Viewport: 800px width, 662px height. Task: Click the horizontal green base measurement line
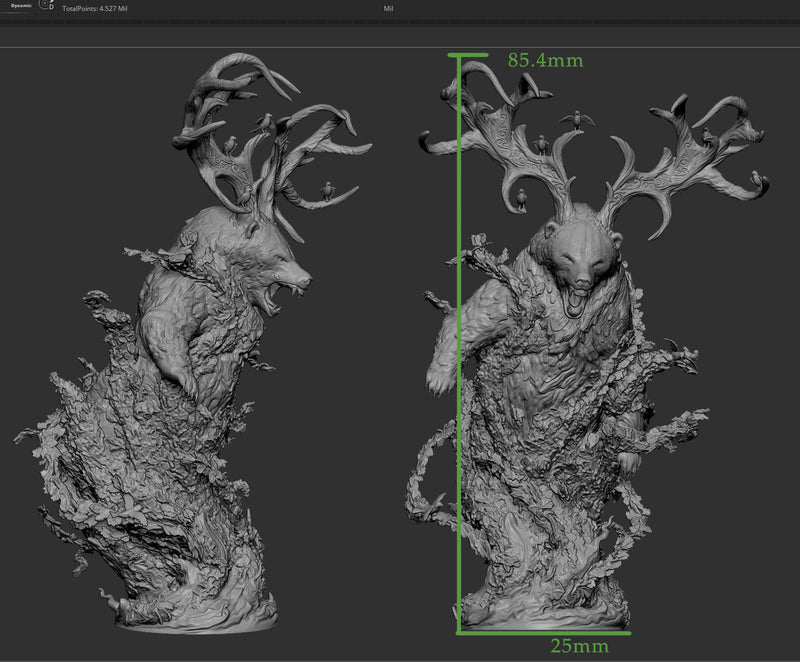pyautogui.click(x=545, y=632)
